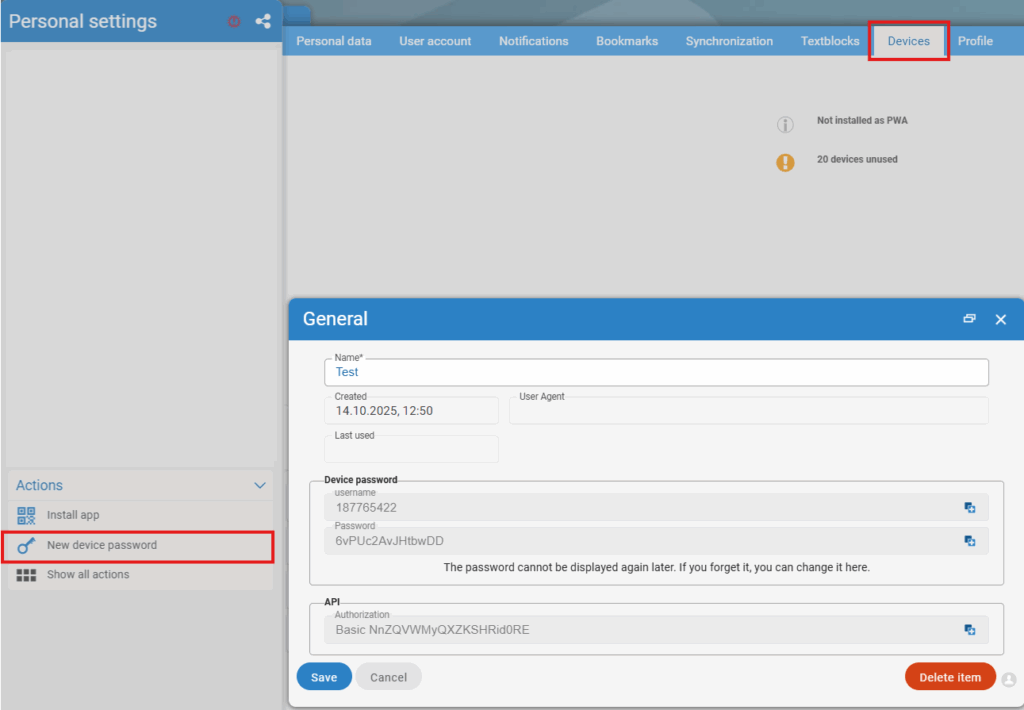Open the Synchronization tab

(x=729, y=41)
